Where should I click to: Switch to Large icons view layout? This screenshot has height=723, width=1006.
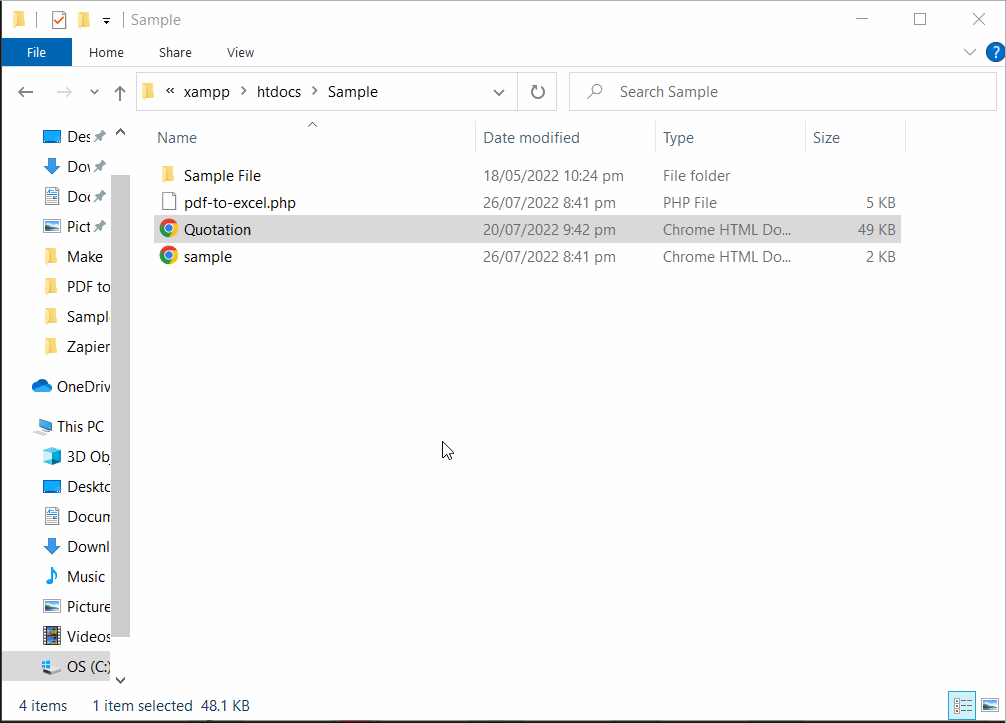990,706
